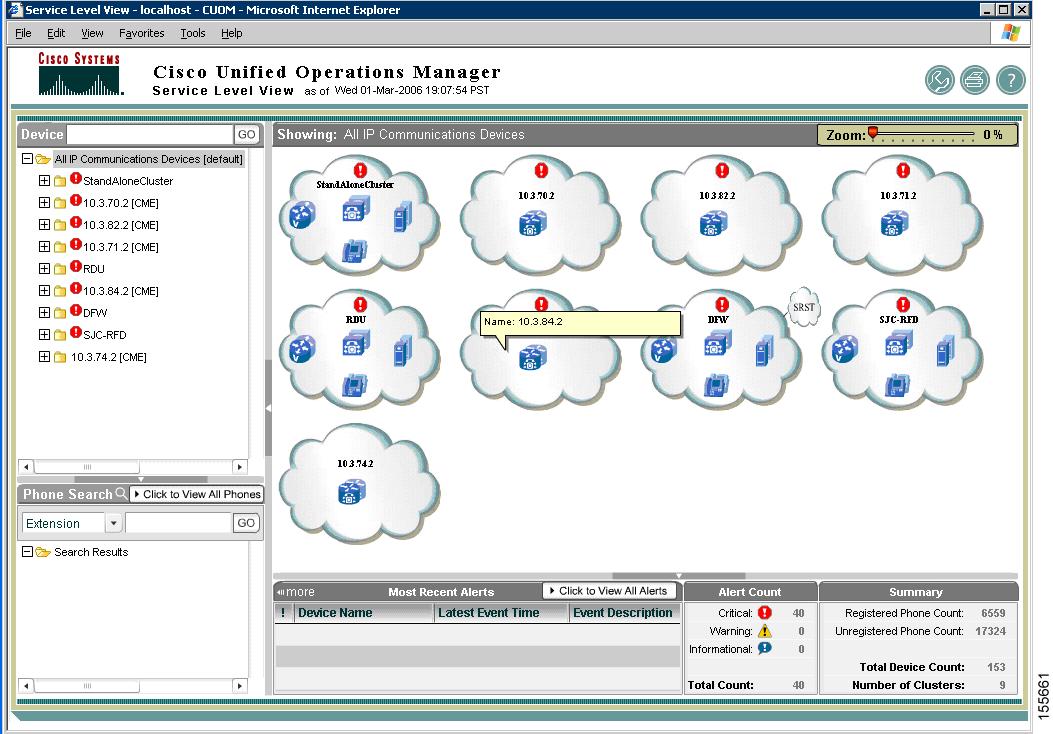Open the Tools menu
This screenshot has width=1053, height=734.
pos(192,33)
